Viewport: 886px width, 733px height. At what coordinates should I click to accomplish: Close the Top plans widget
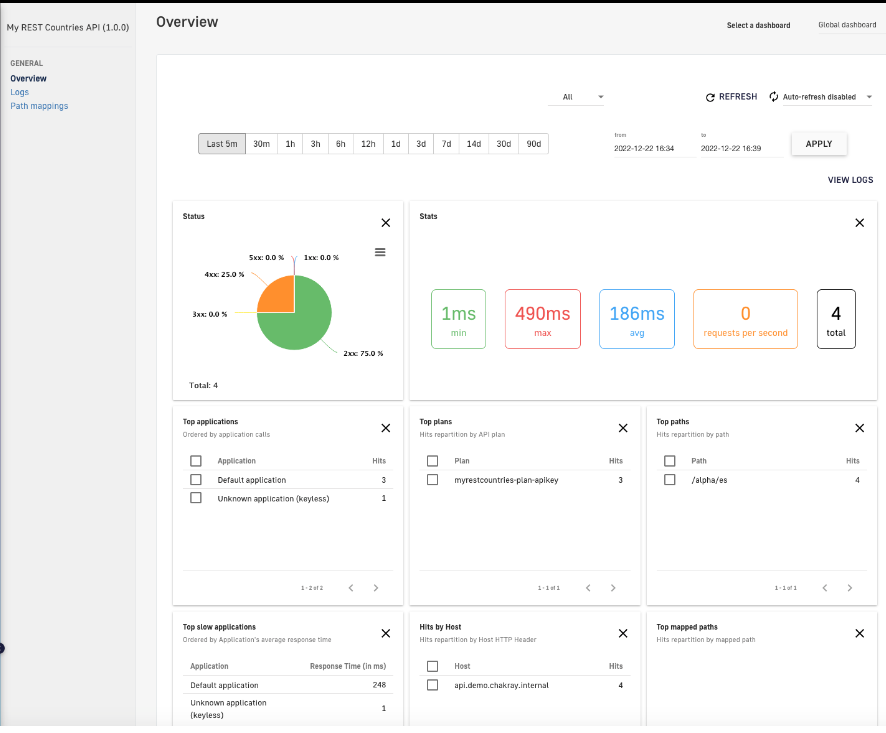[x=623, y=428]
